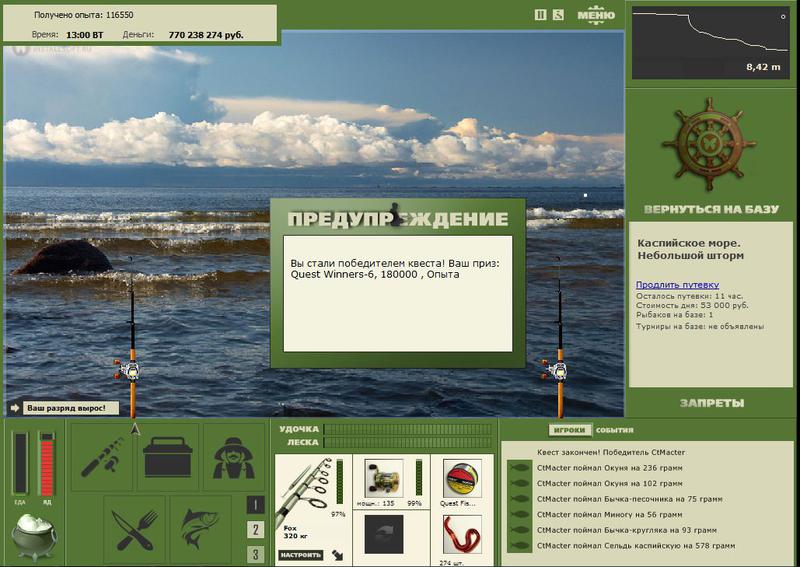Click the reel thumbnail with мощн. 135
Screen dimensions: 800x567
click(384, 478)
